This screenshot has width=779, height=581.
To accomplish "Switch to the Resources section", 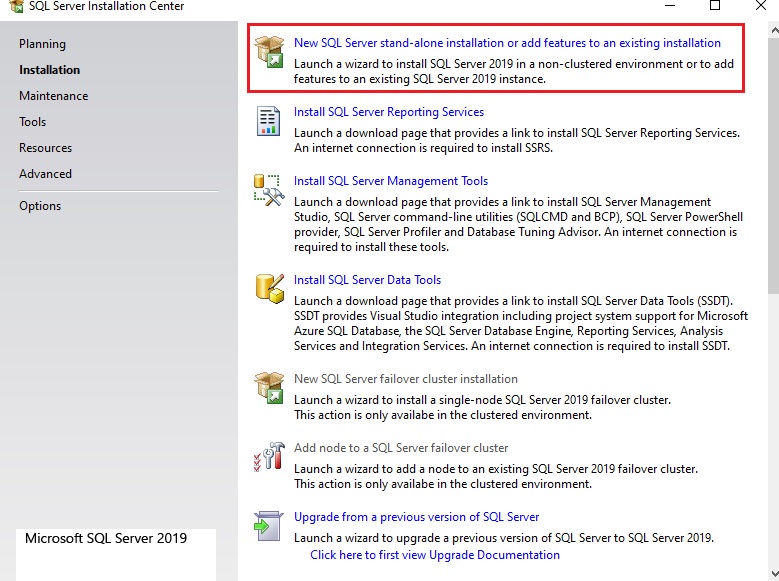I will (x=45, y=148).
